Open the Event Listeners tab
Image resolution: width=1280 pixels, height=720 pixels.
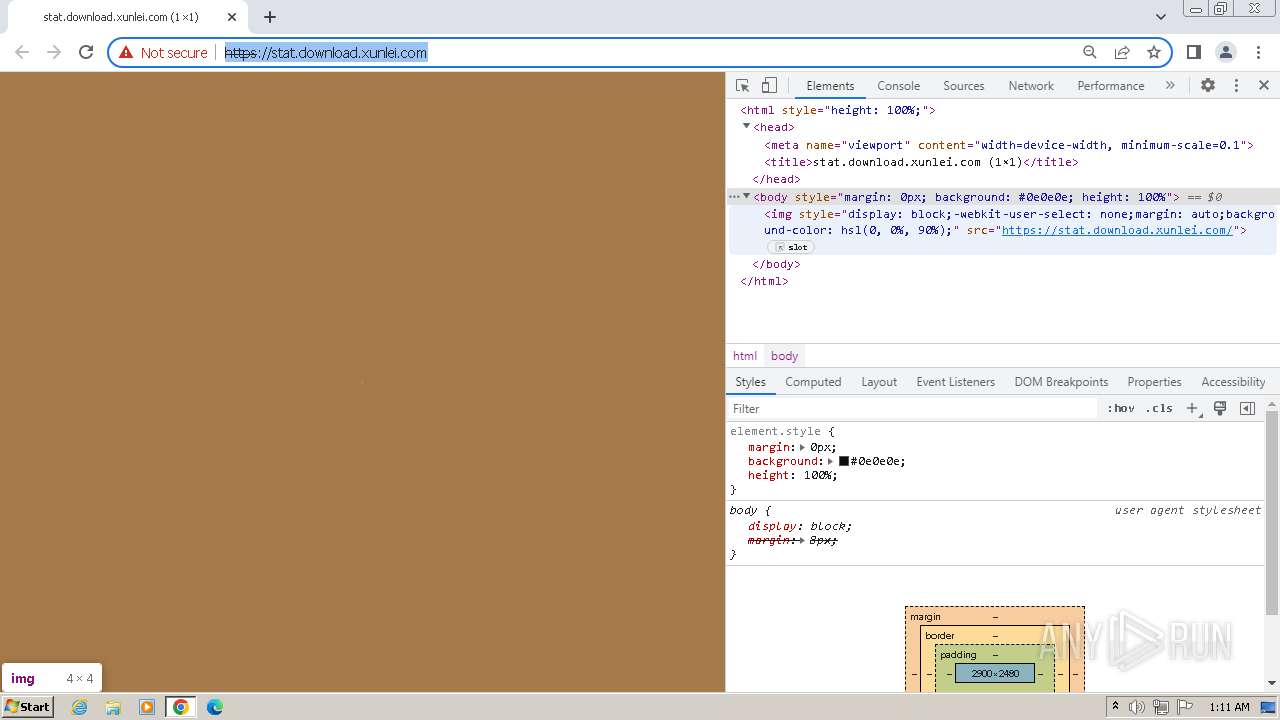click(x=956, y=382)
